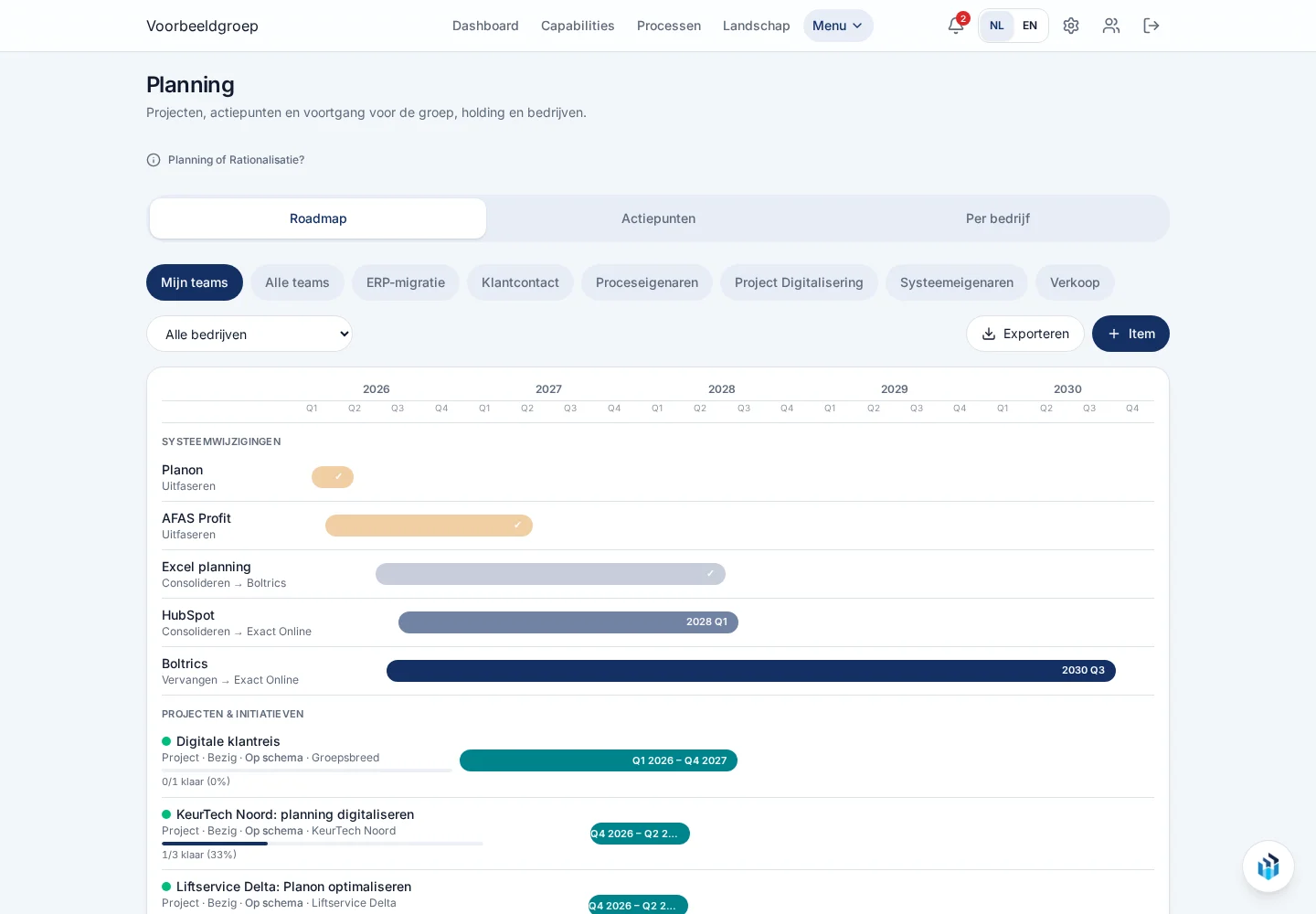Open the Landschap page
This screenshot has width=1316, height=914.
[x=757, y=26]
